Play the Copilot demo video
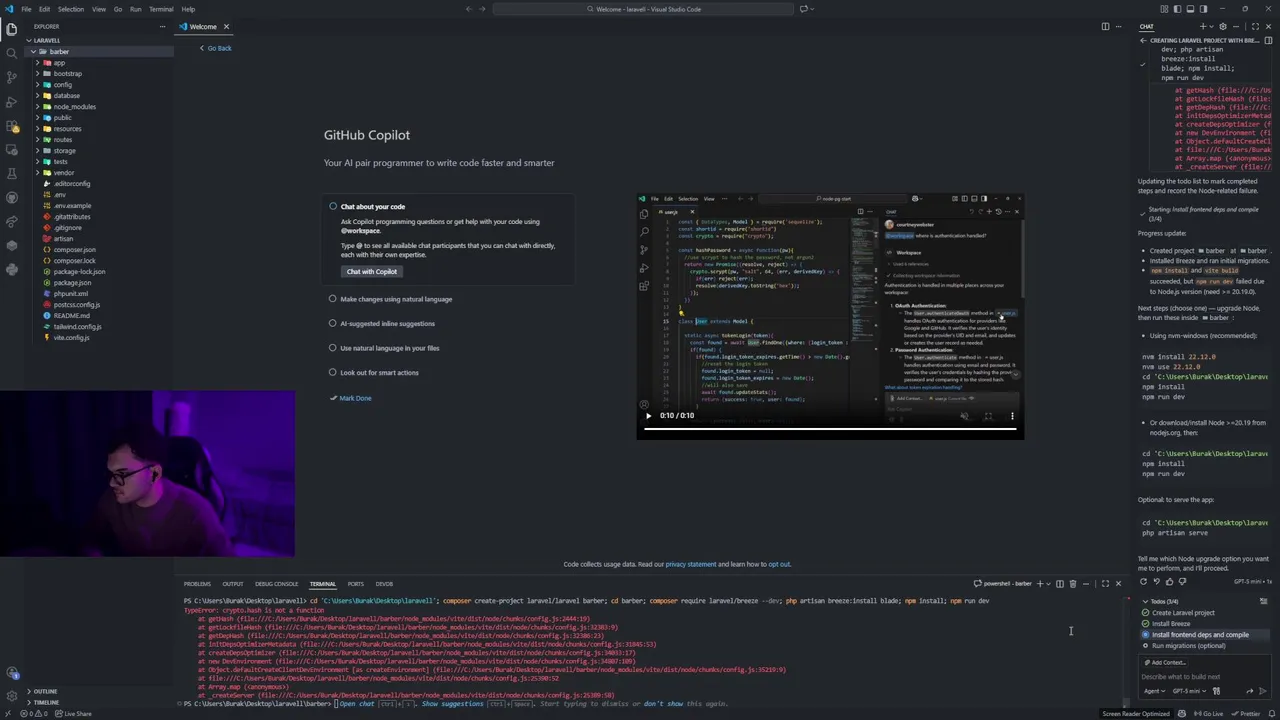The width and height of the screenshot is (1280, 720). 648,416
